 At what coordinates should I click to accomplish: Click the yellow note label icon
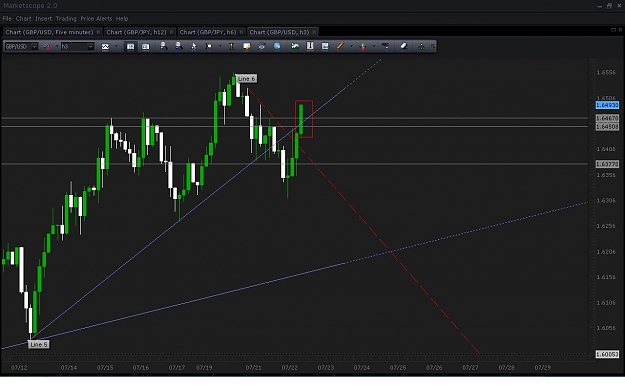247,47
